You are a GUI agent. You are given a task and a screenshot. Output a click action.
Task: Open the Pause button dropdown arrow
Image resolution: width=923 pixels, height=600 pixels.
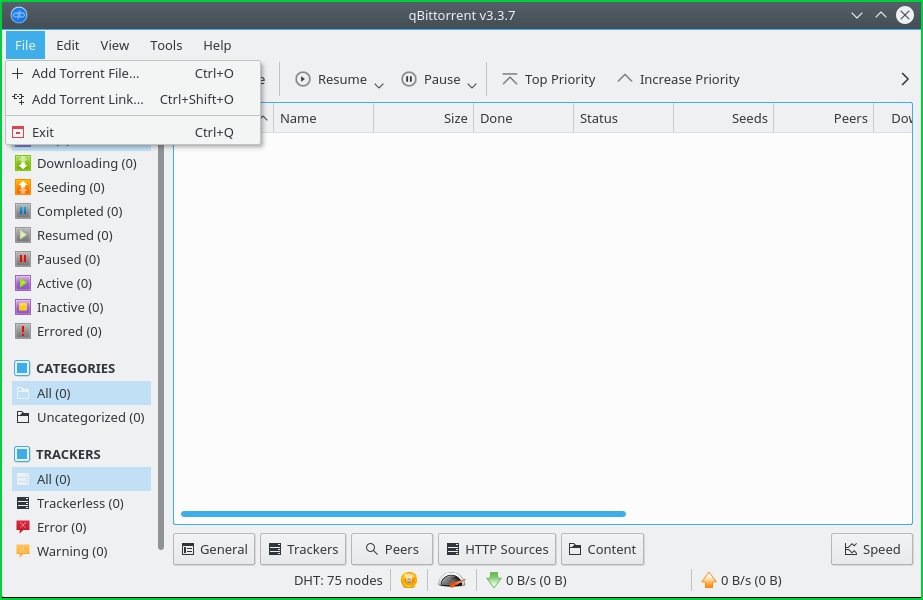click(472, 82)
